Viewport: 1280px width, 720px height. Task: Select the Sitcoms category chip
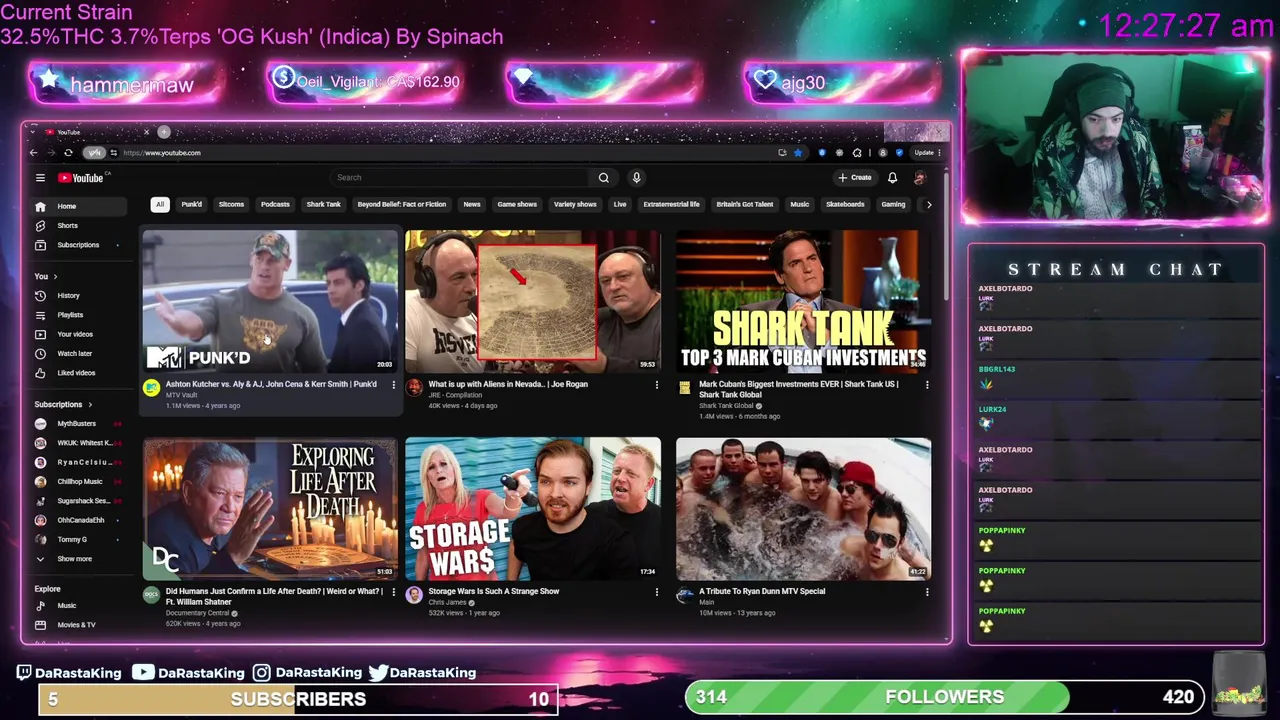tap(231, 204)
